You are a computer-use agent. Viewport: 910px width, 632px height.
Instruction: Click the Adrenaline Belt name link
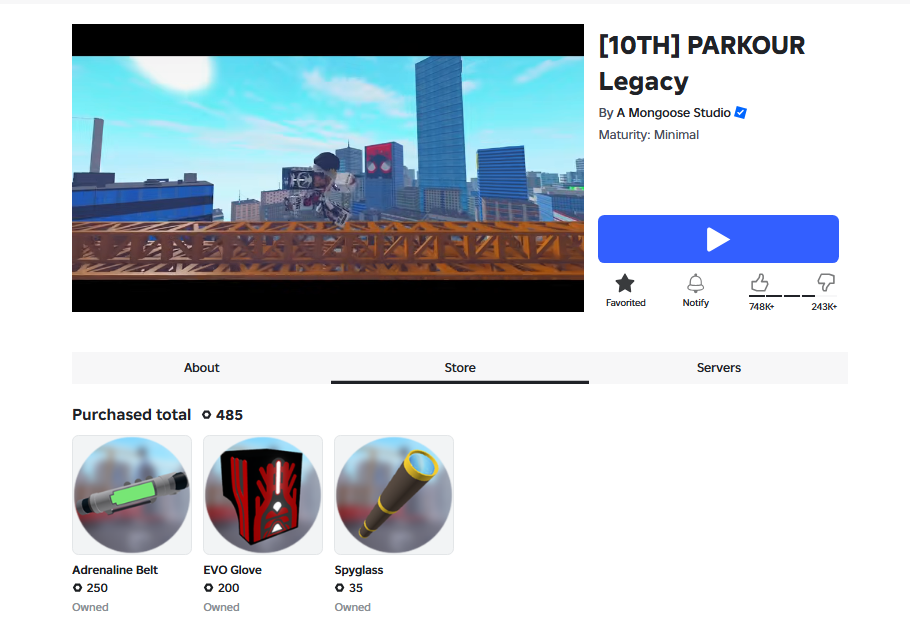pos(115,570)
